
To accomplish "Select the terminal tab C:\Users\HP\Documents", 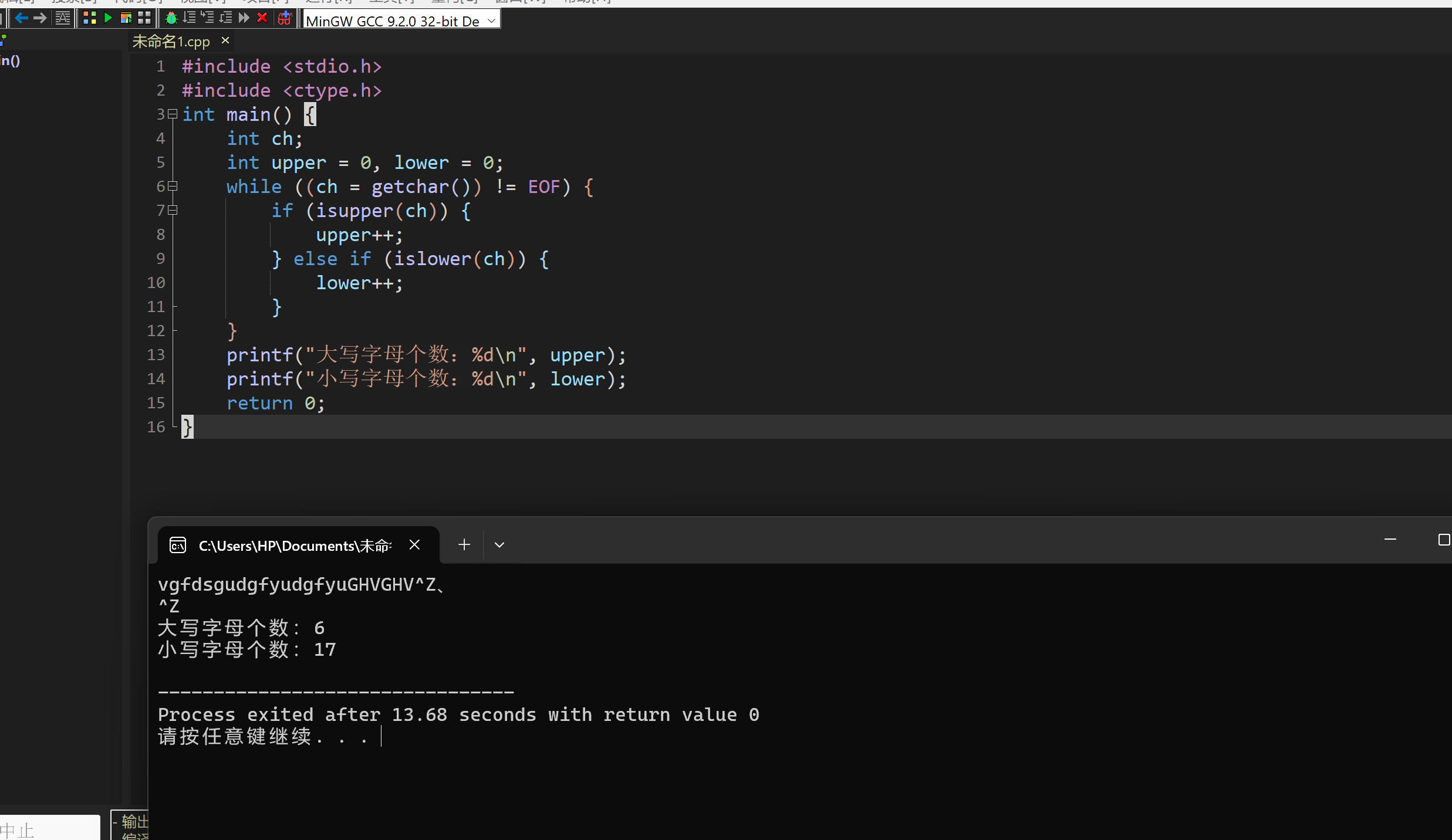I will tap(293, 546).
